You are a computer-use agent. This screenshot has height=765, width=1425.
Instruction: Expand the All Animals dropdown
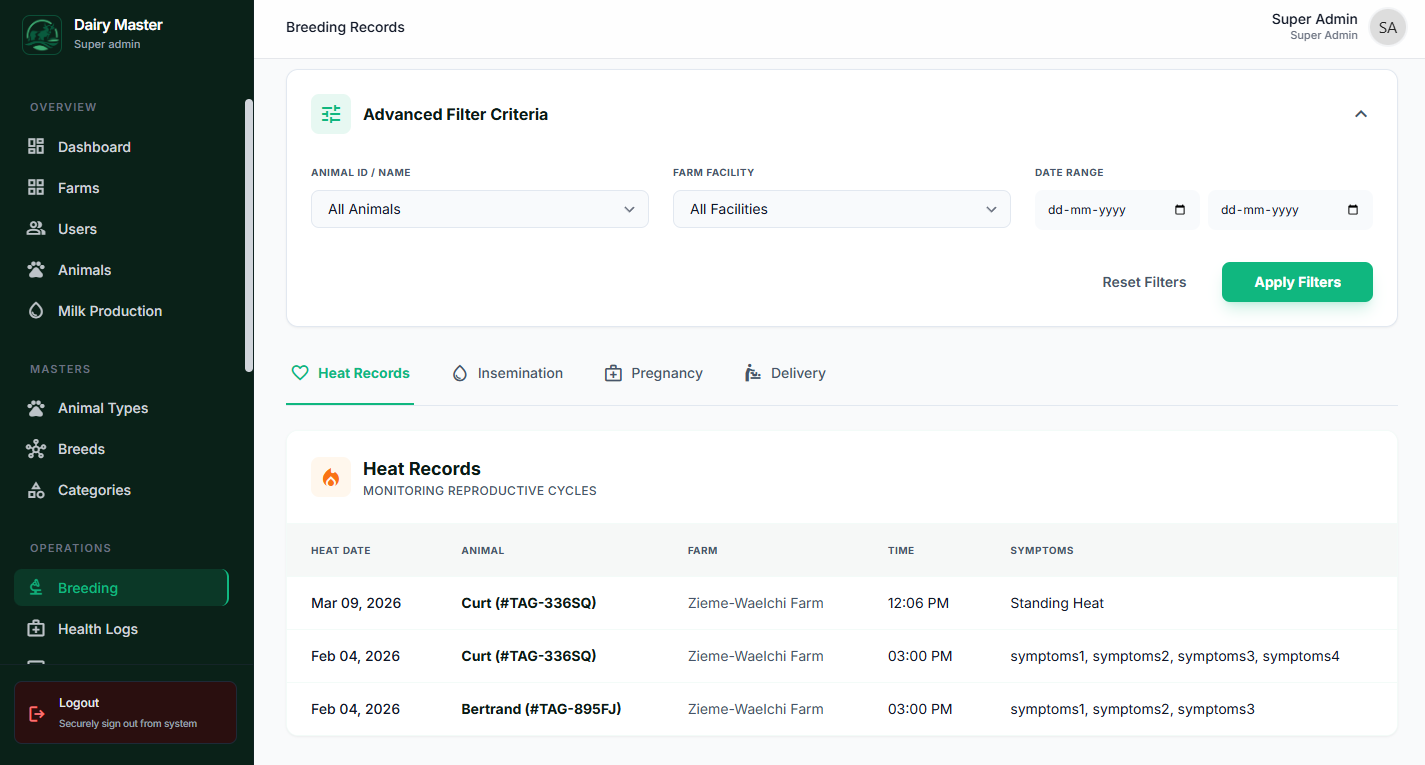point(480,209)
